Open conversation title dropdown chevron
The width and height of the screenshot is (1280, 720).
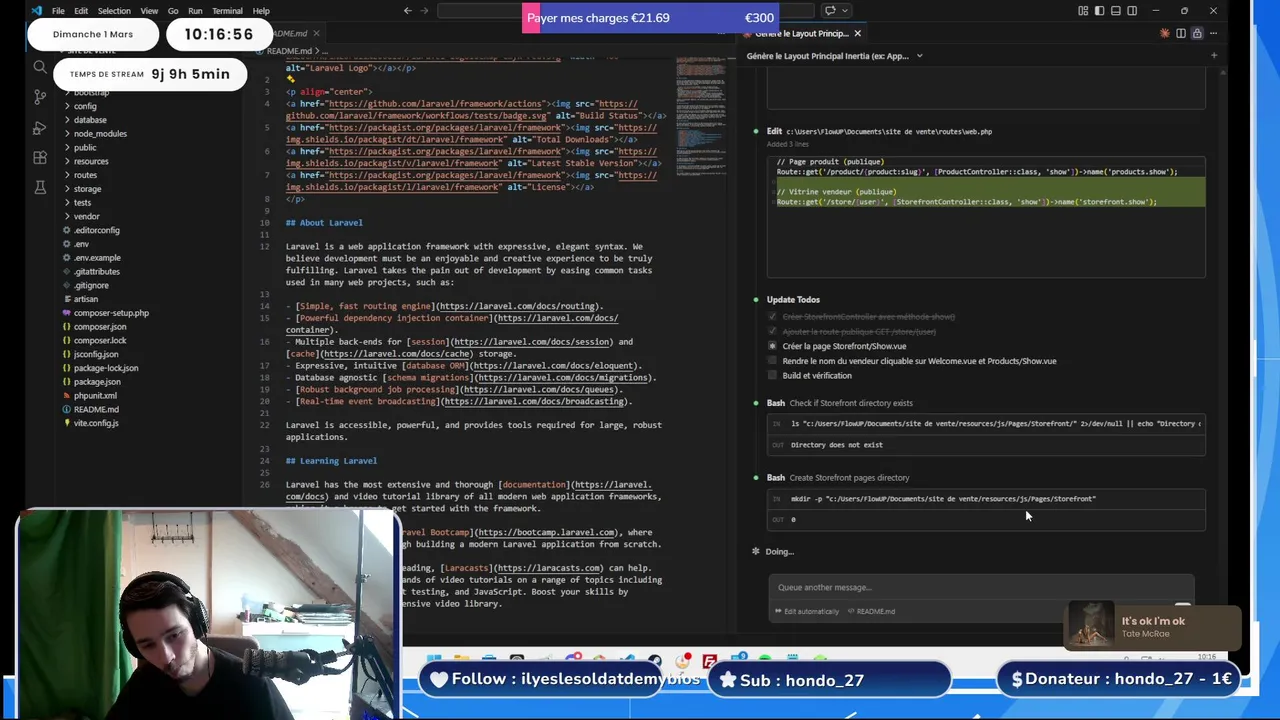[919, 56]
